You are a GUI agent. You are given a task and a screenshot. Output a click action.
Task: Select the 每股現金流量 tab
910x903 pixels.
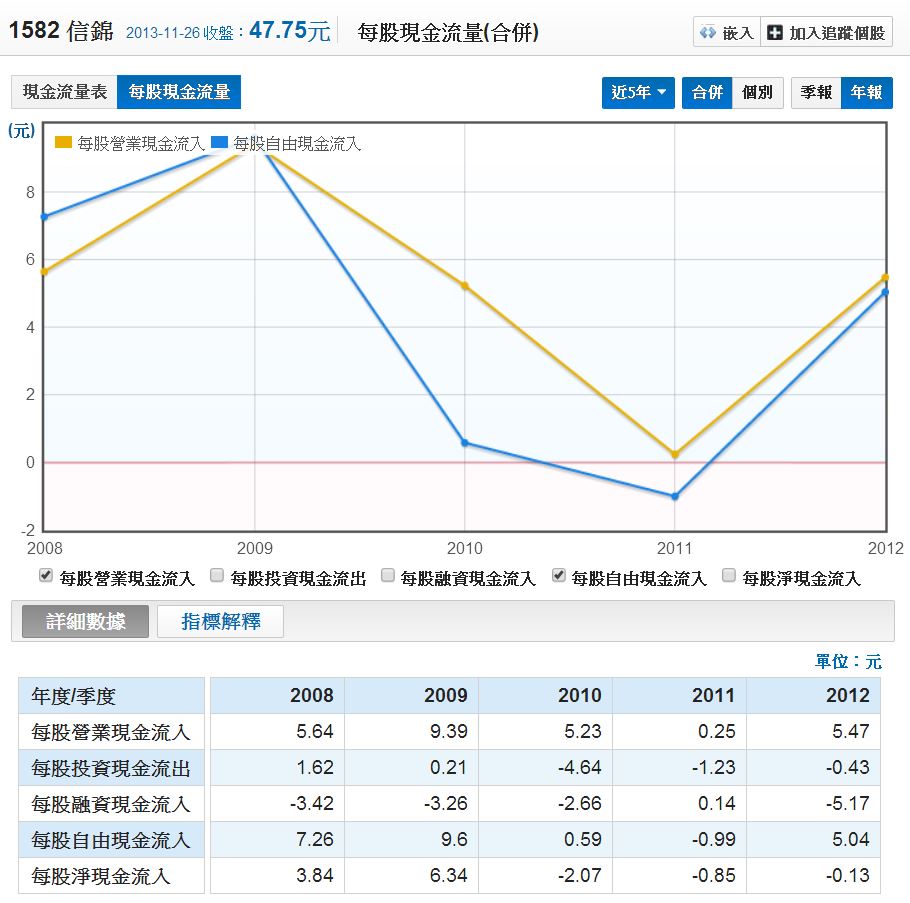point(179,92)
